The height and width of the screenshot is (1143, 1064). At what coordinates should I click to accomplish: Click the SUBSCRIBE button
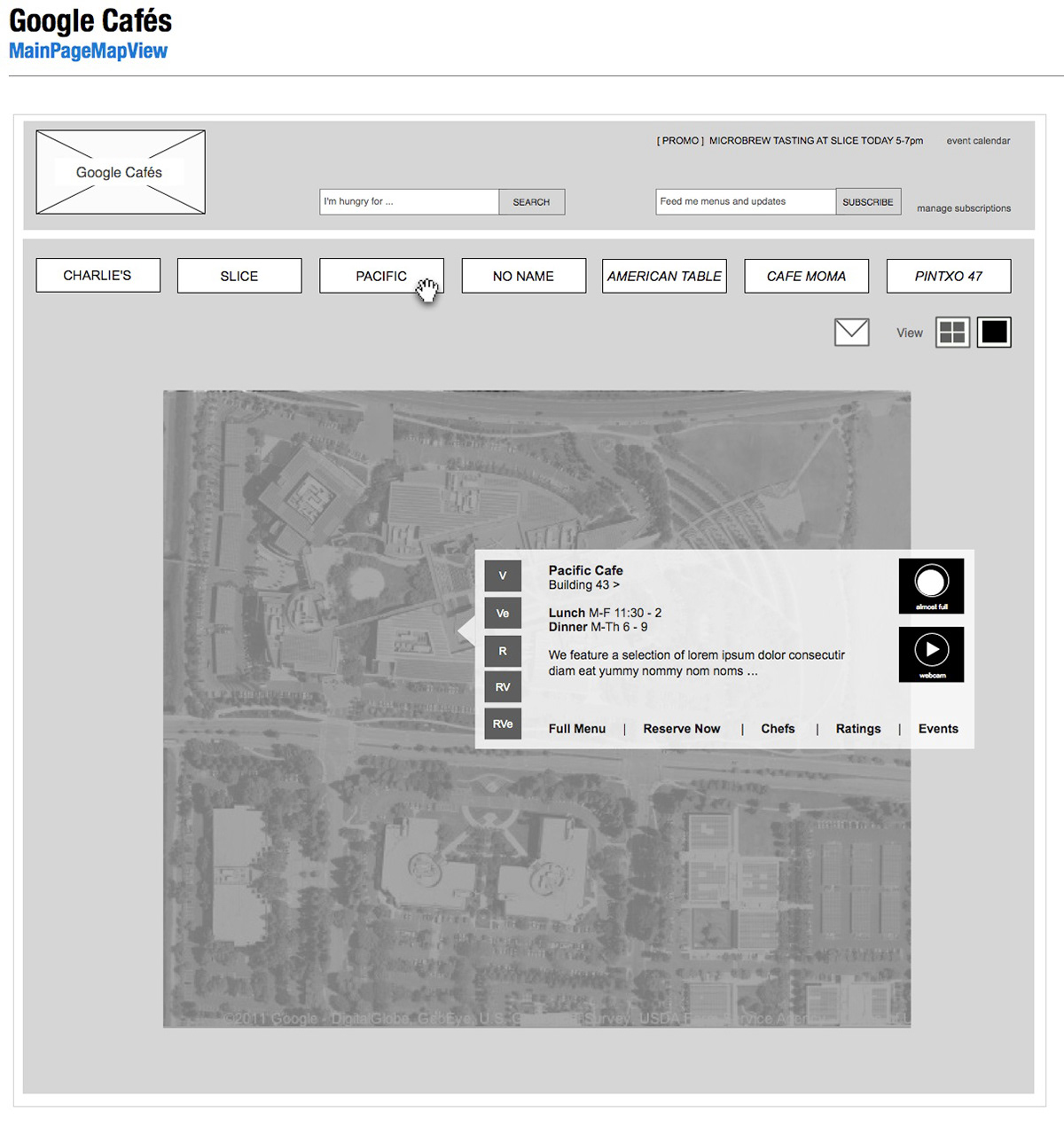coord(868,202)
